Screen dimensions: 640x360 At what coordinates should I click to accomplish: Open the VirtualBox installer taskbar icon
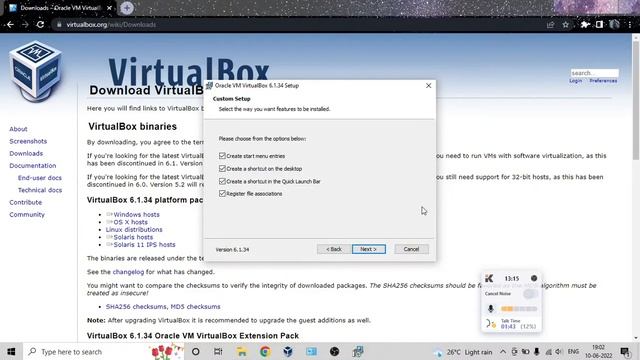coord(358,351)
